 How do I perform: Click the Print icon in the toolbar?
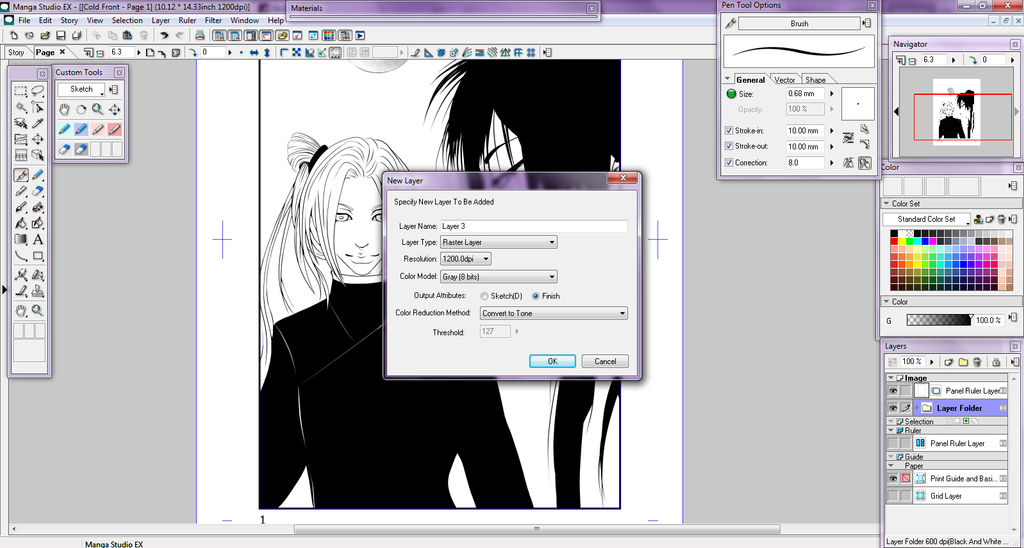(x=200, y=36)
